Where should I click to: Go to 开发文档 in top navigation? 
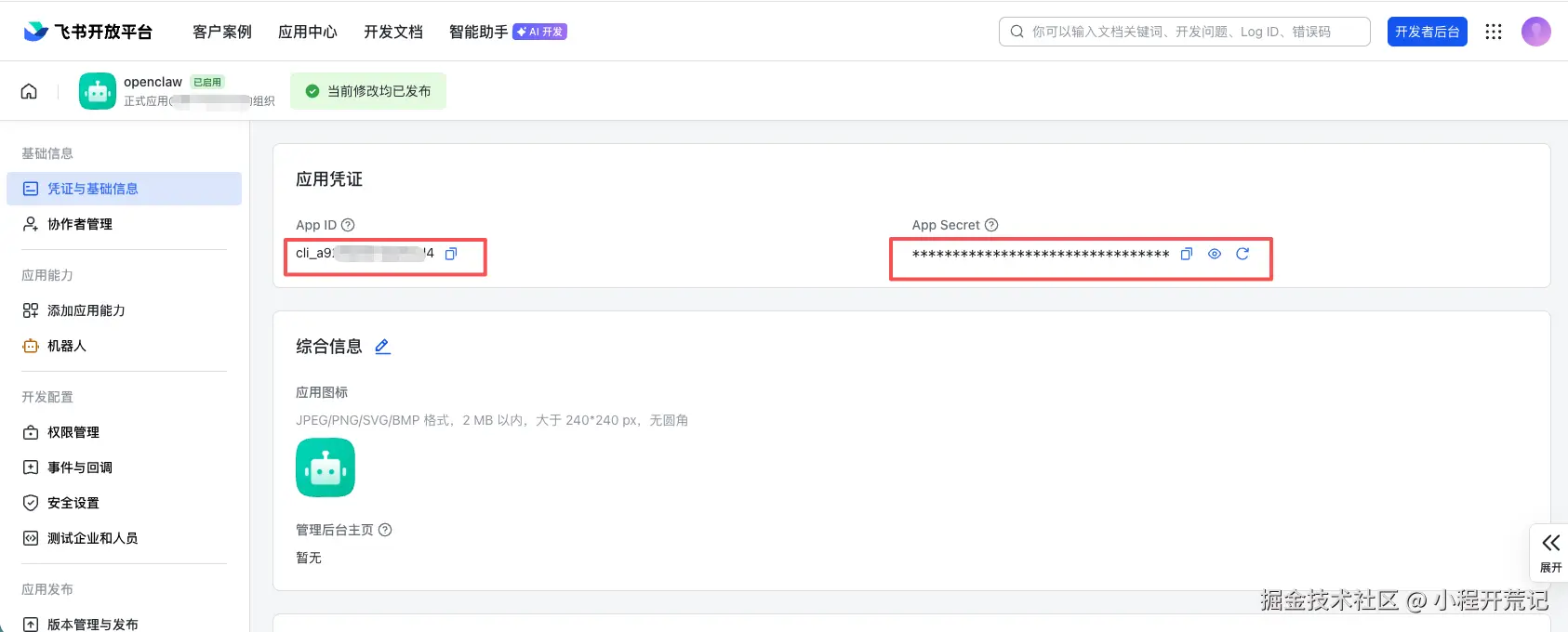[x=393, y=32]
